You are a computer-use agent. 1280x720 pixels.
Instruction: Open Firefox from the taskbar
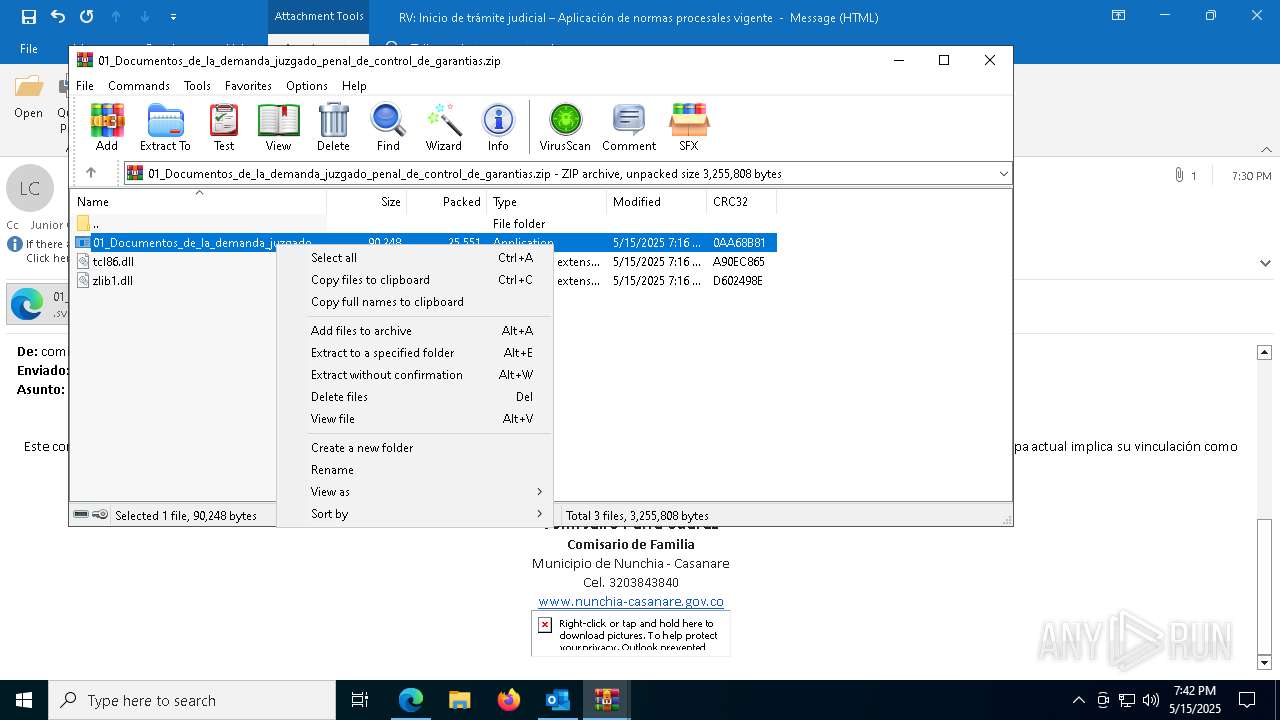(509, 700)
